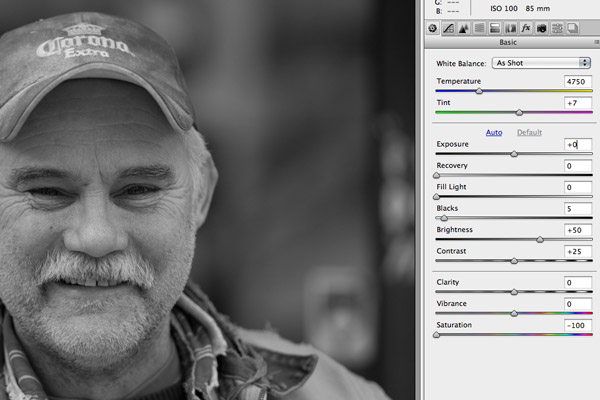Screen dimensions: 600x400
Task: Click the Clarity value field
Action: 578,282
